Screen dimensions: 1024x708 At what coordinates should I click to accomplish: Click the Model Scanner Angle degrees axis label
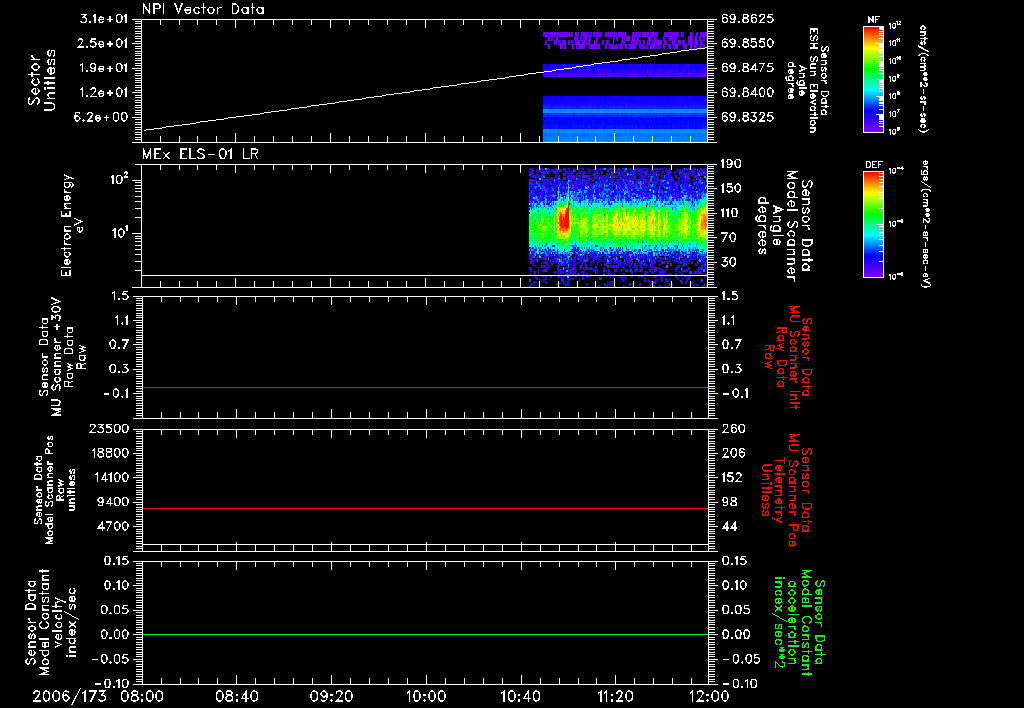click(784, 226)
